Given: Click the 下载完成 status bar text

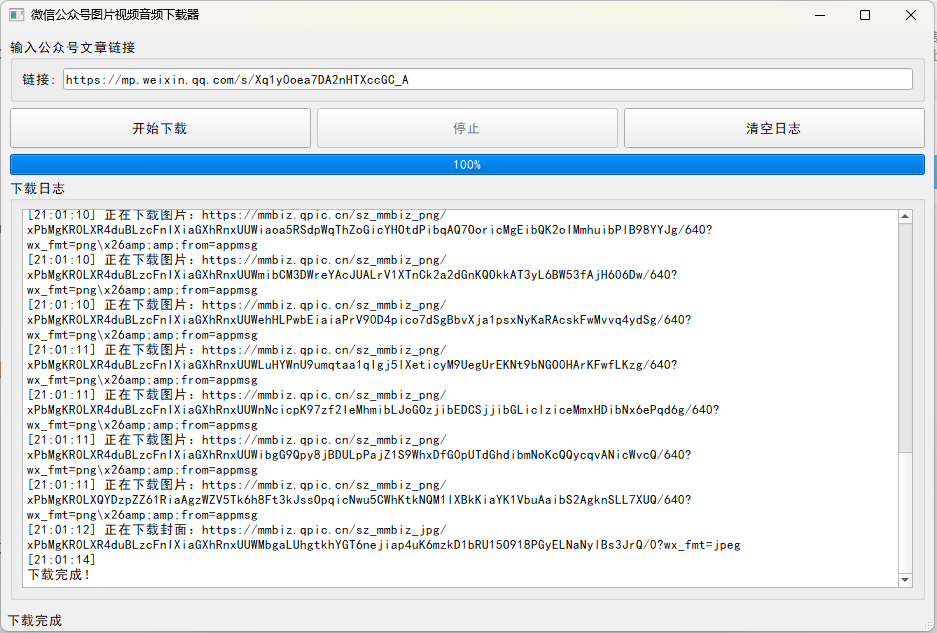Looking at the screenshot, I should coord(35,621).
